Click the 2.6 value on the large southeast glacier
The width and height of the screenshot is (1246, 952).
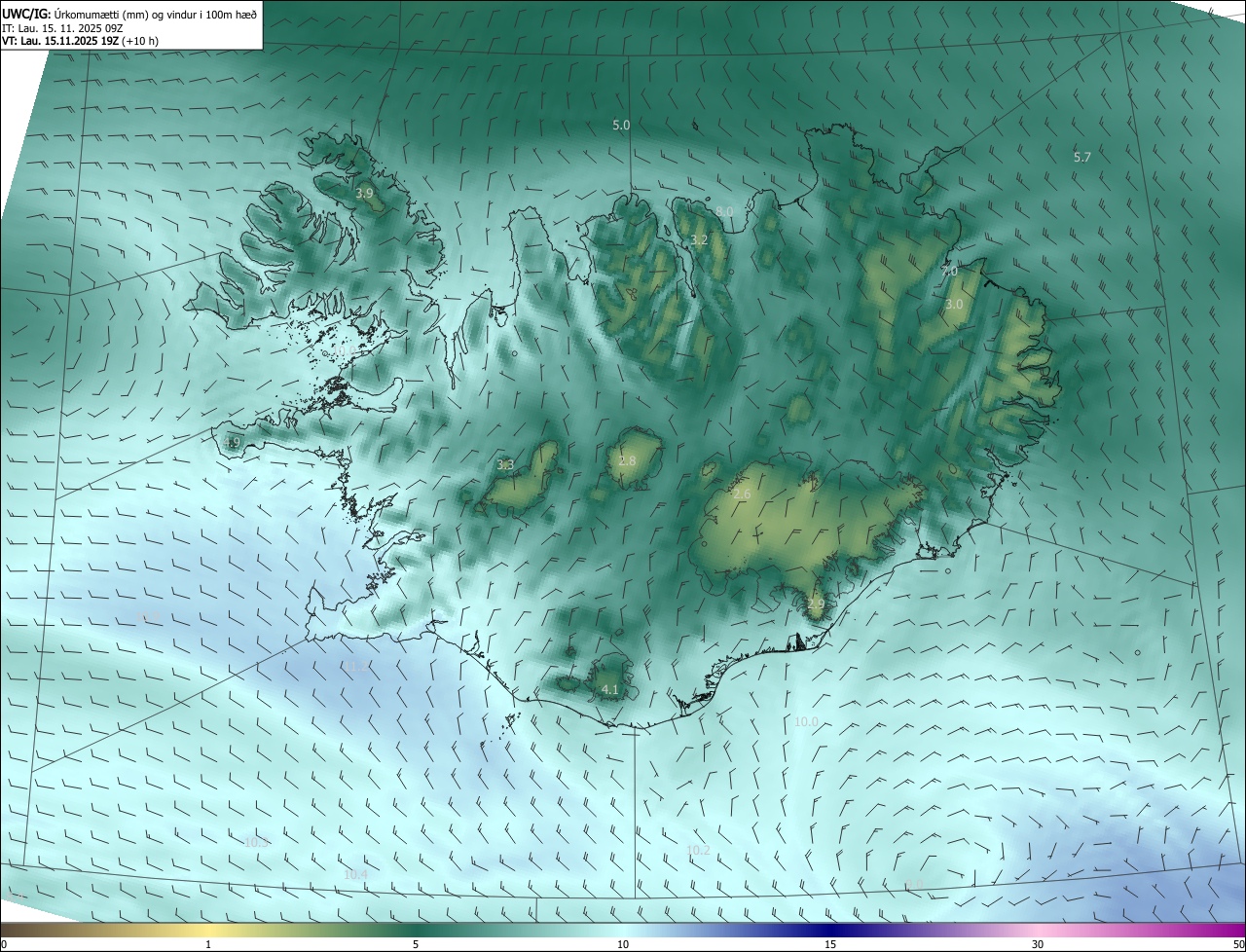(x=742, y=495)
